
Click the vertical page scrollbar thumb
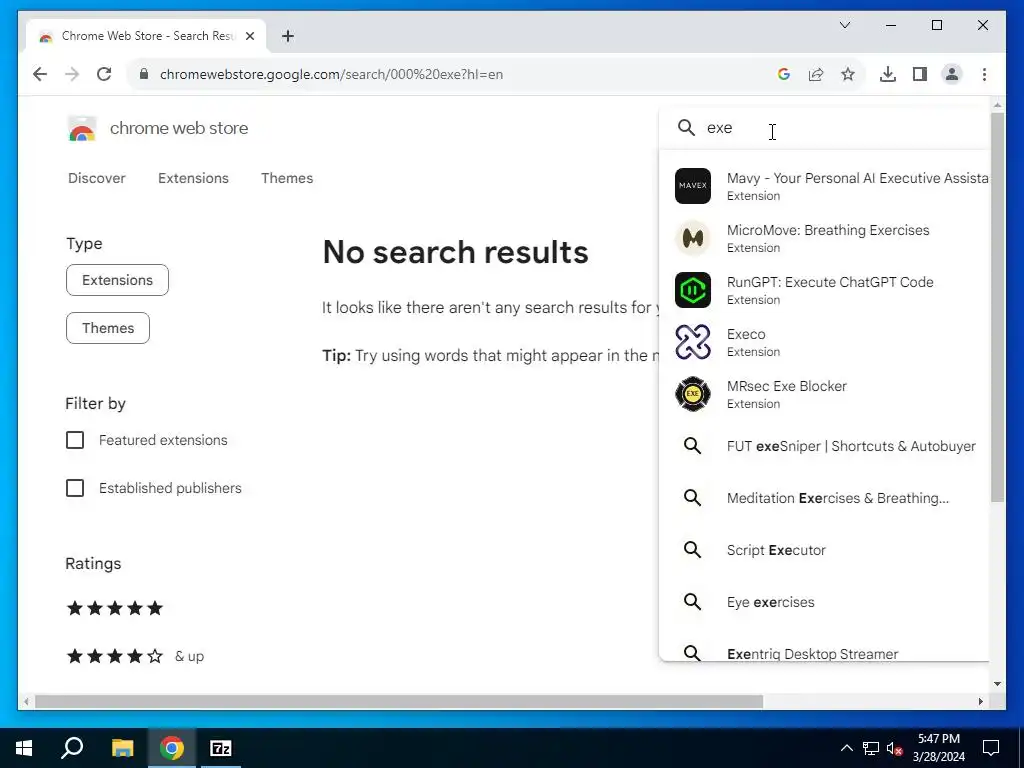[x=997, y=307]
